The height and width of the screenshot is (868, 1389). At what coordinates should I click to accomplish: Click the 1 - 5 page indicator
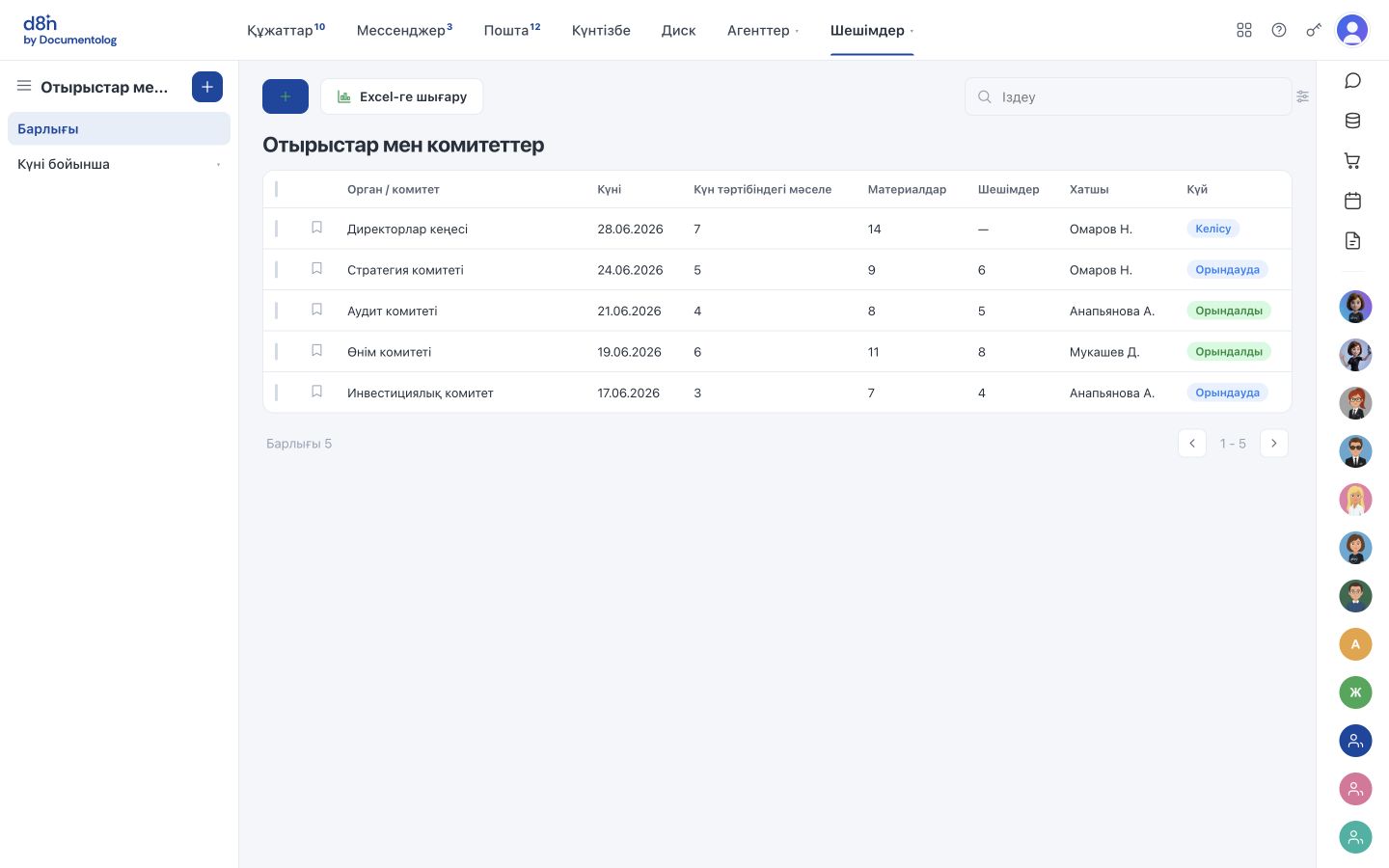(x=1233, y=444)
